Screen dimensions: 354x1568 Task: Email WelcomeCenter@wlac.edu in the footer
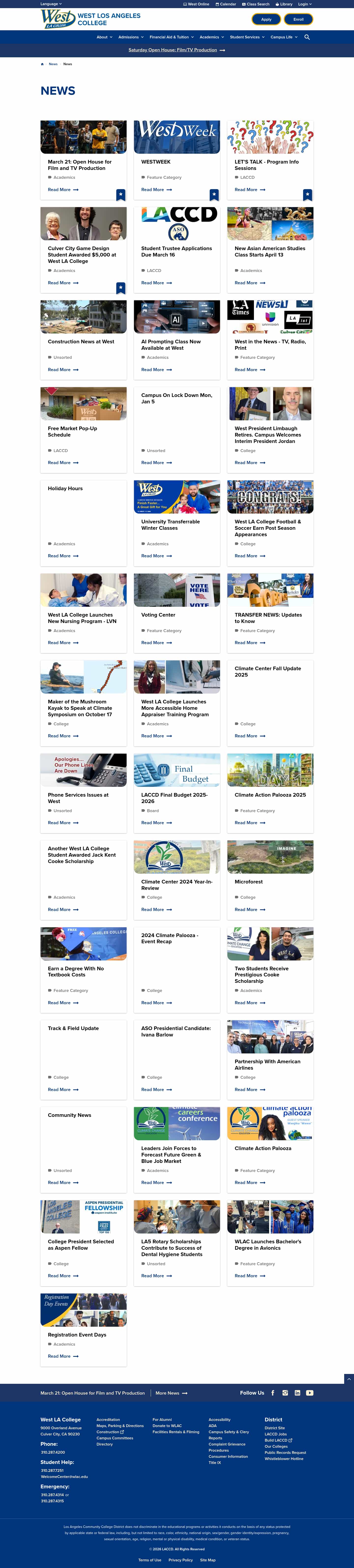tap(64, 1477)
